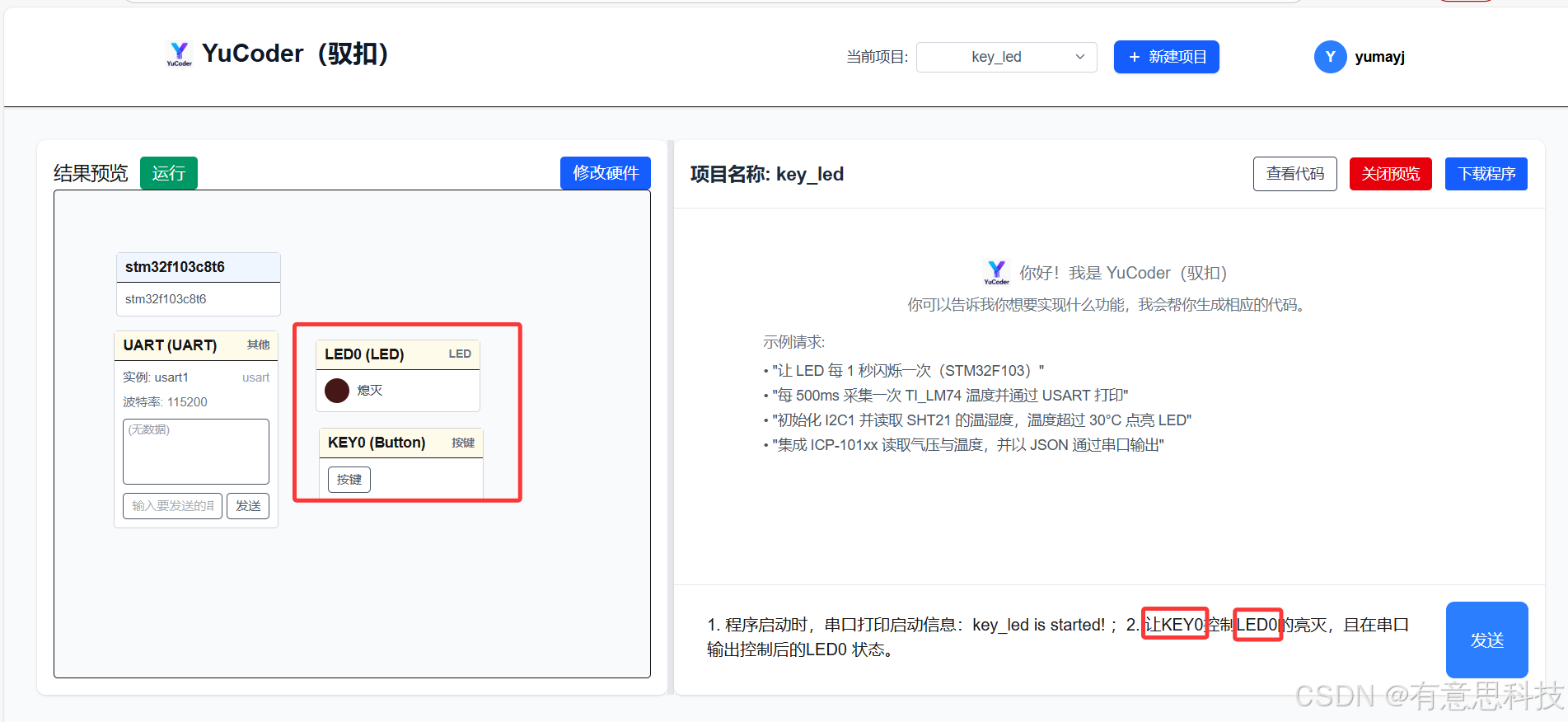The width and height of the screenshot is (1568, 722).
Task: Click the 结果预览 heading
Action: pyautogui.click(x=91, y=173)
